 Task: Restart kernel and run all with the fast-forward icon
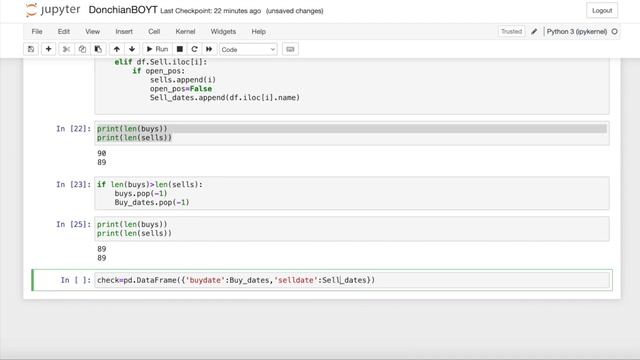tap(209, 49)
